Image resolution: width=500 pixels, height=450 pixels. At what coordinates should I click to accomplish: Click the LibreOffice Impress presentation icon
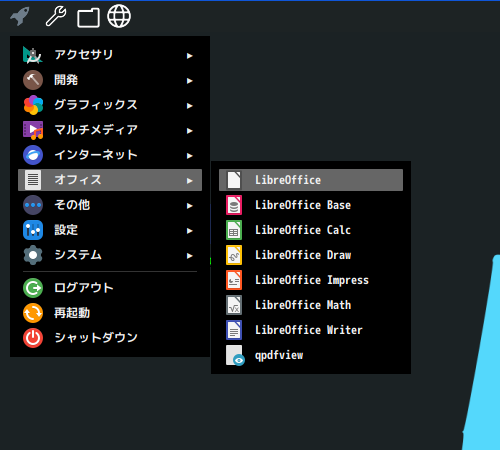(x=234, y=280)
